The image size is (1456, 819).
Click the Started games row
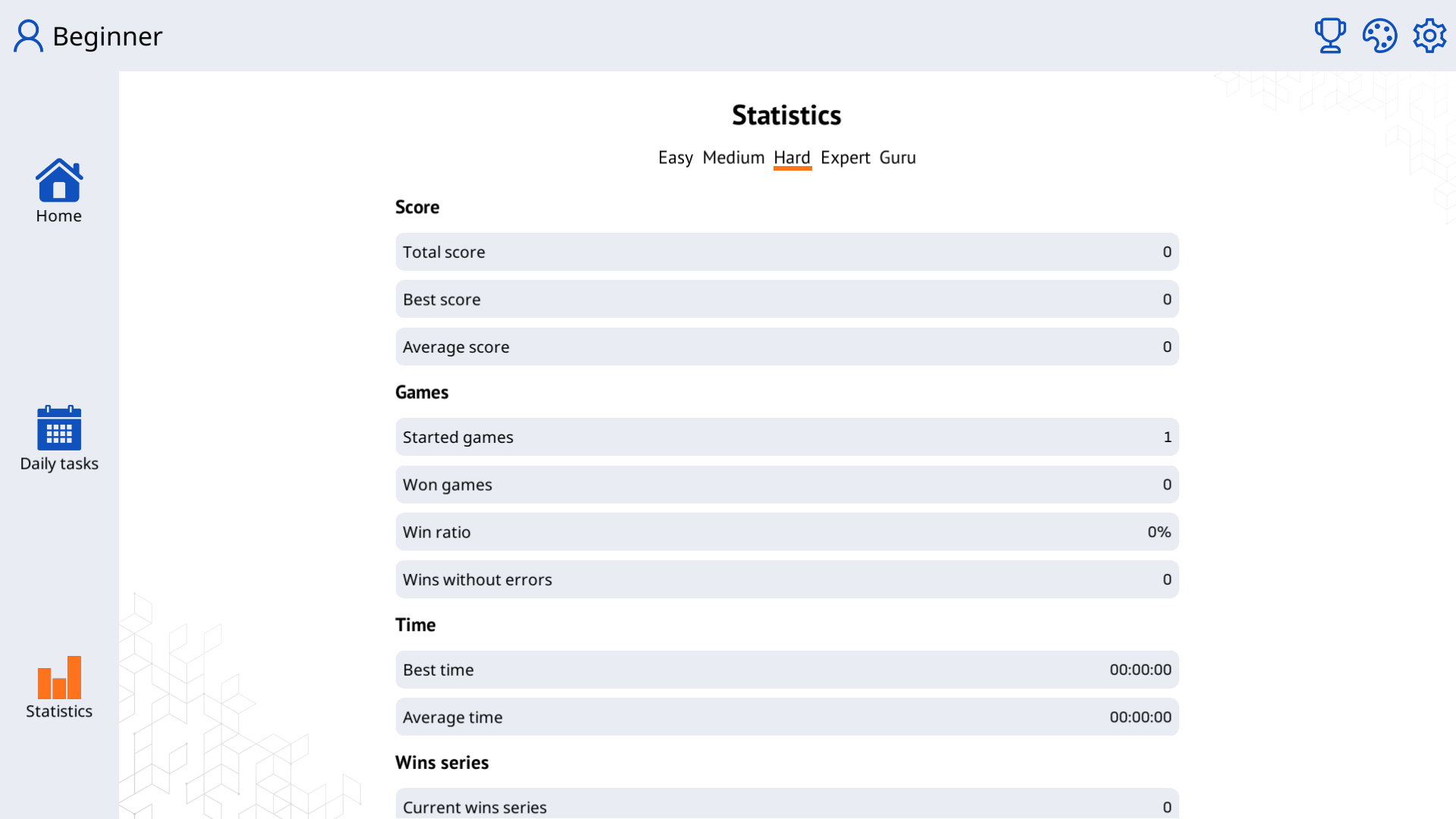[x=786, y=437]
